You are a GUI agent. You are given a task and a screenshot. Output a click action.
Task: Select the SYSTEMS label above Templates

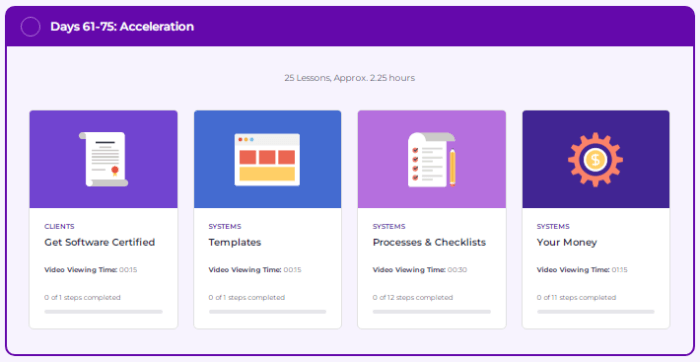225,227
